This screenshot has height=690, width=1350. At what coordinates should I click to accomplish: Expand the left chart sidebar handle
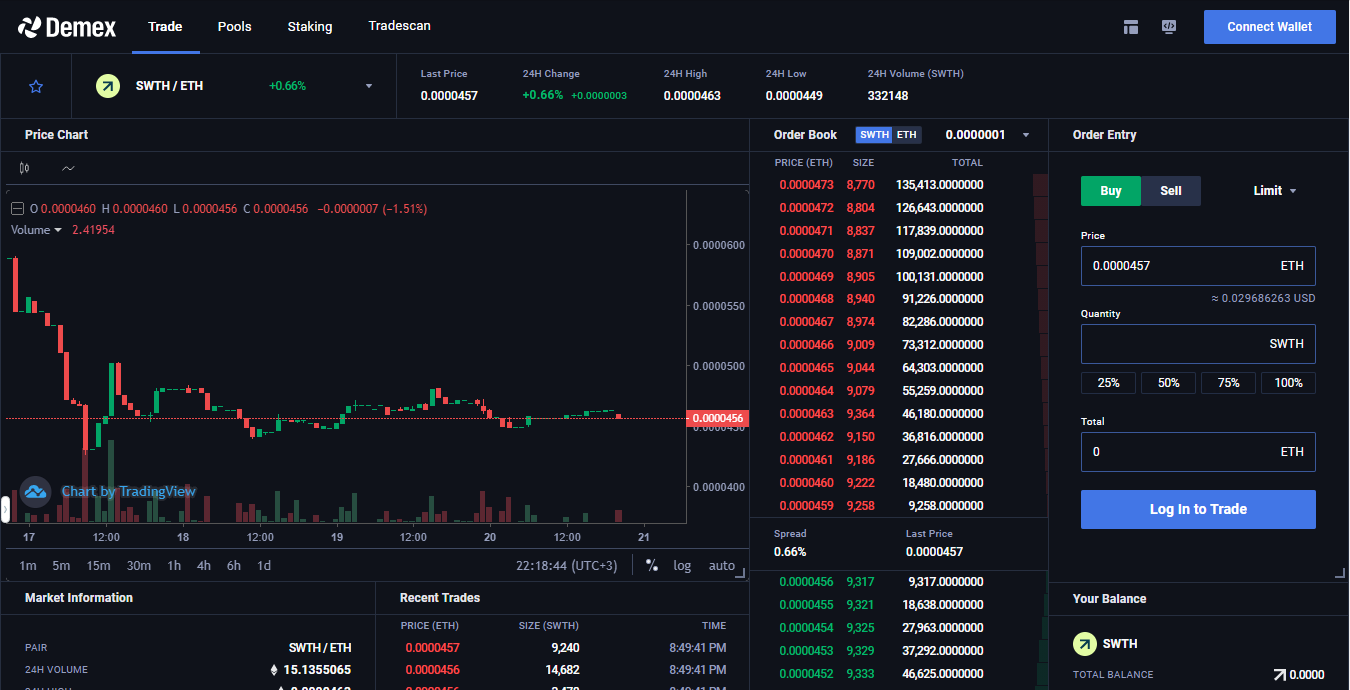tap(5, 510)
